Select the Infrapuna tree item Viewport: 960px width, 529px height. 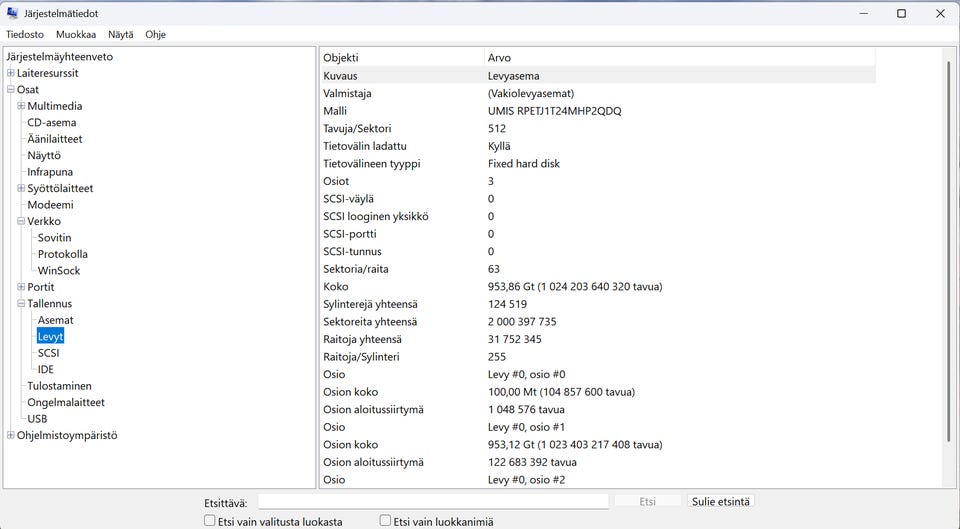50,172
